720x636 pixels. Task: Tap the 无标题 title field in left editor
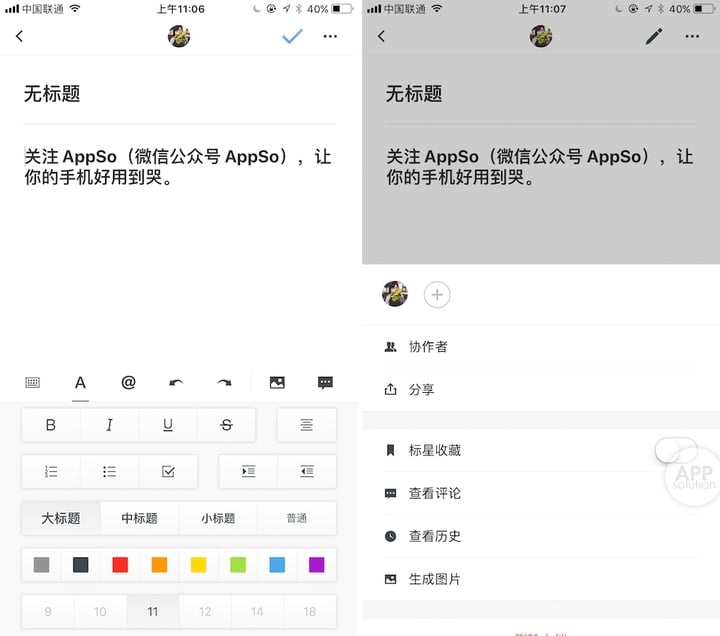[x=52, y=94]
